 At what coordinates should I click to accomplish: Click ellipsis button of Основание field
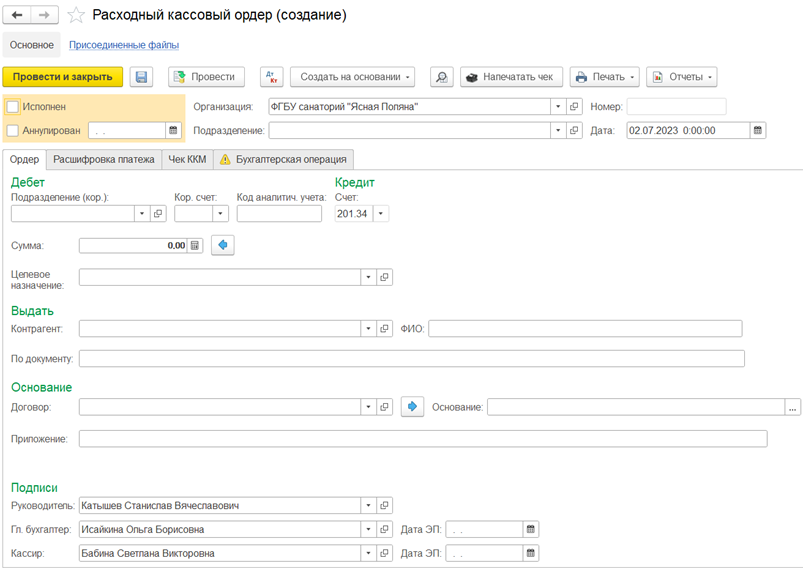792,407
